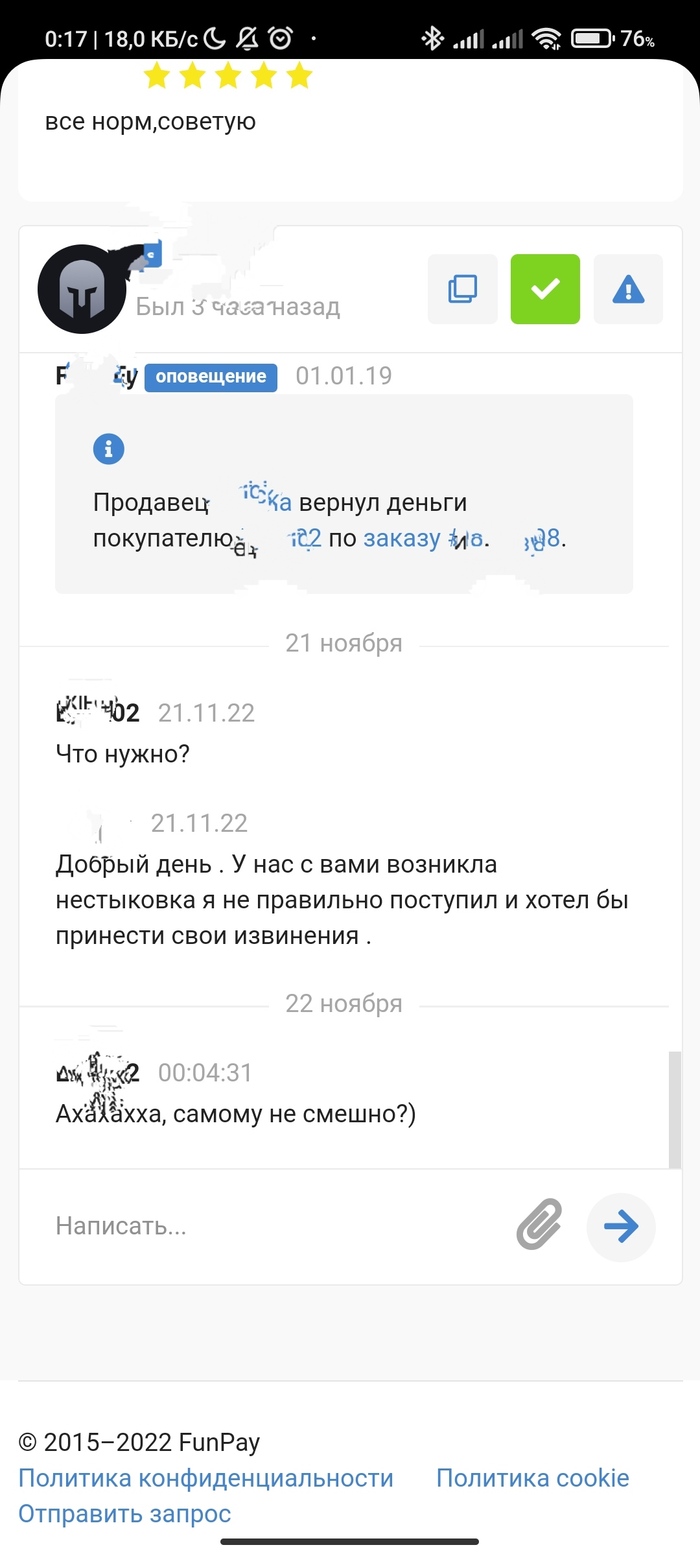Tap the blue info icon in notification
Image resolution: width=700 pixels, height=1556 pixels.
108,449
